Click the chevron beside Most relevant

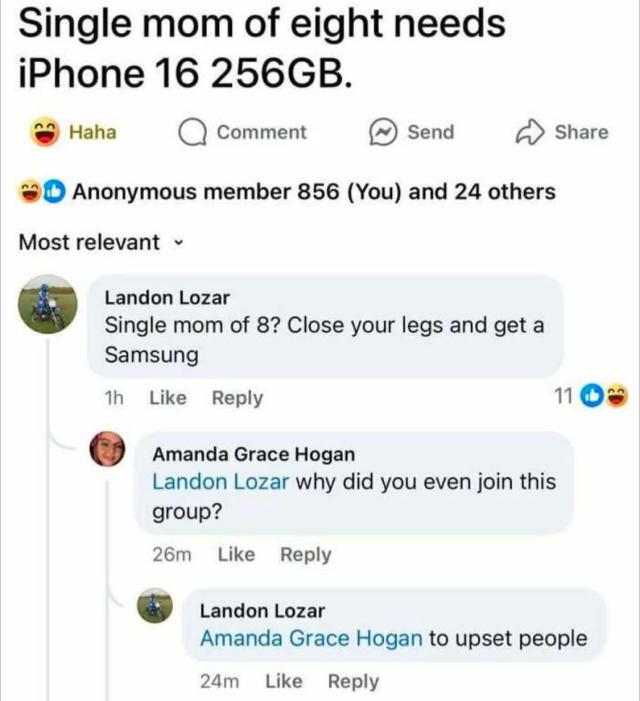click(x=179, y=243)
